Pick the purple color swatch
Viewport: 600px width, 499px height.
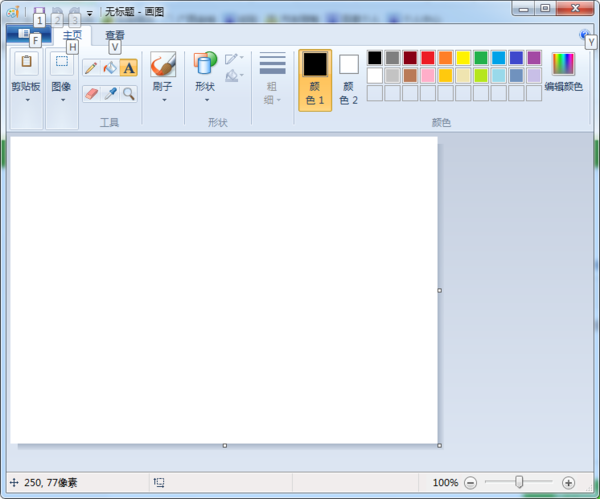point(534,58)
